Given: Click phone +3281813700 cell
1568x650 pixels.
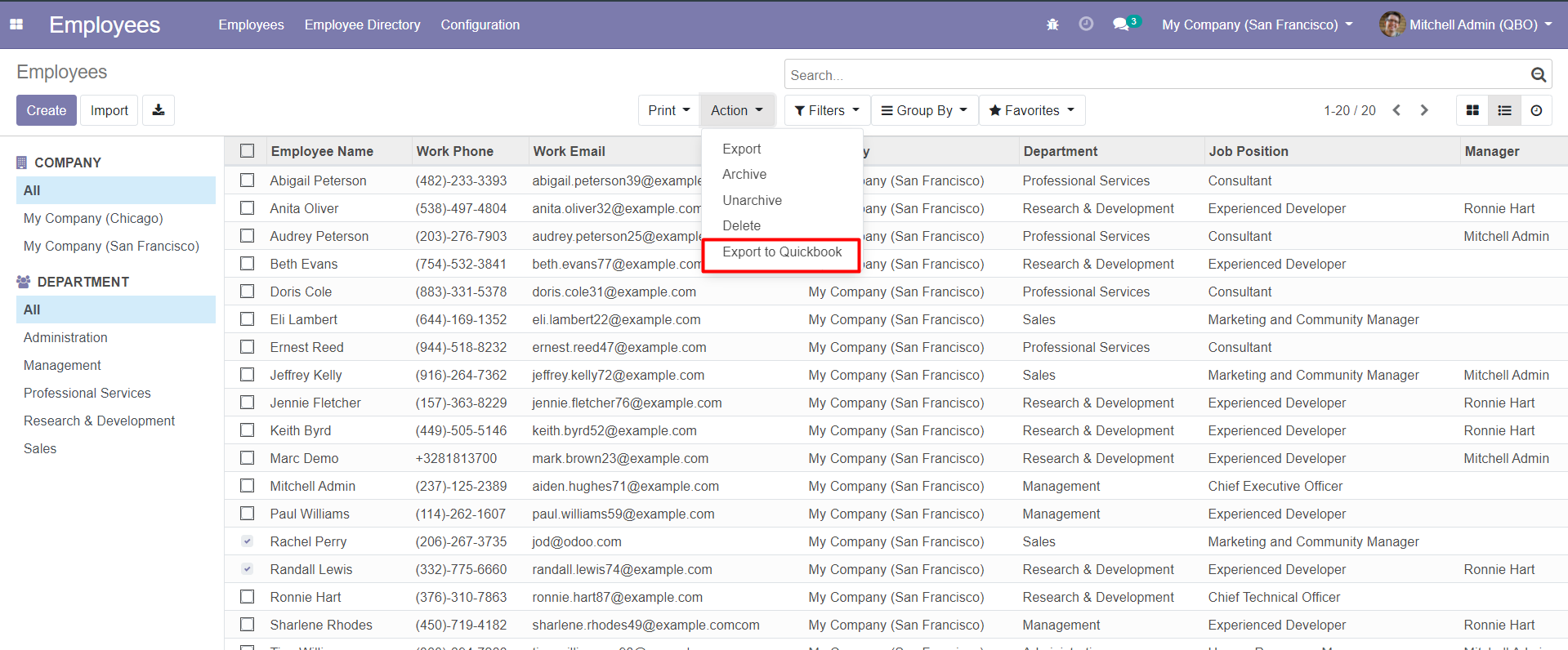Looking at the screenshot, I should [456, 458].
